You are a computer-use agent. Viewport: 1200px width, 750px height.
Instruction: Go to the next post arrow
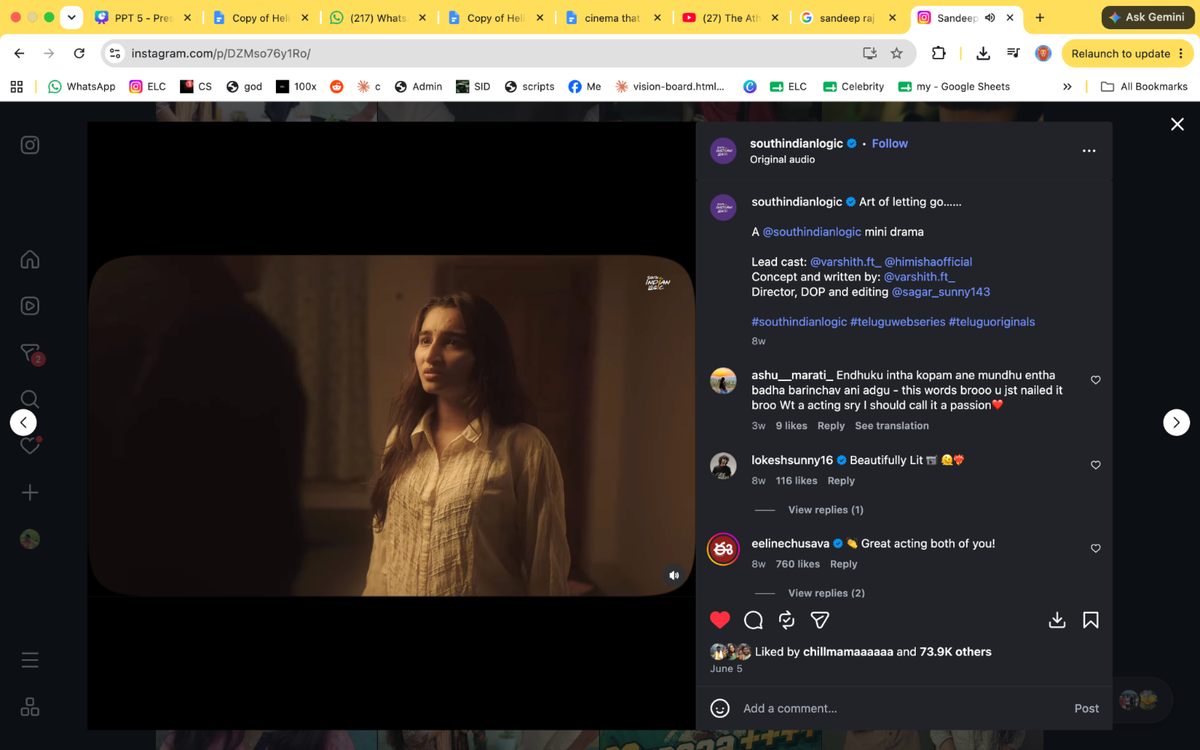[x=1176, y=422]
